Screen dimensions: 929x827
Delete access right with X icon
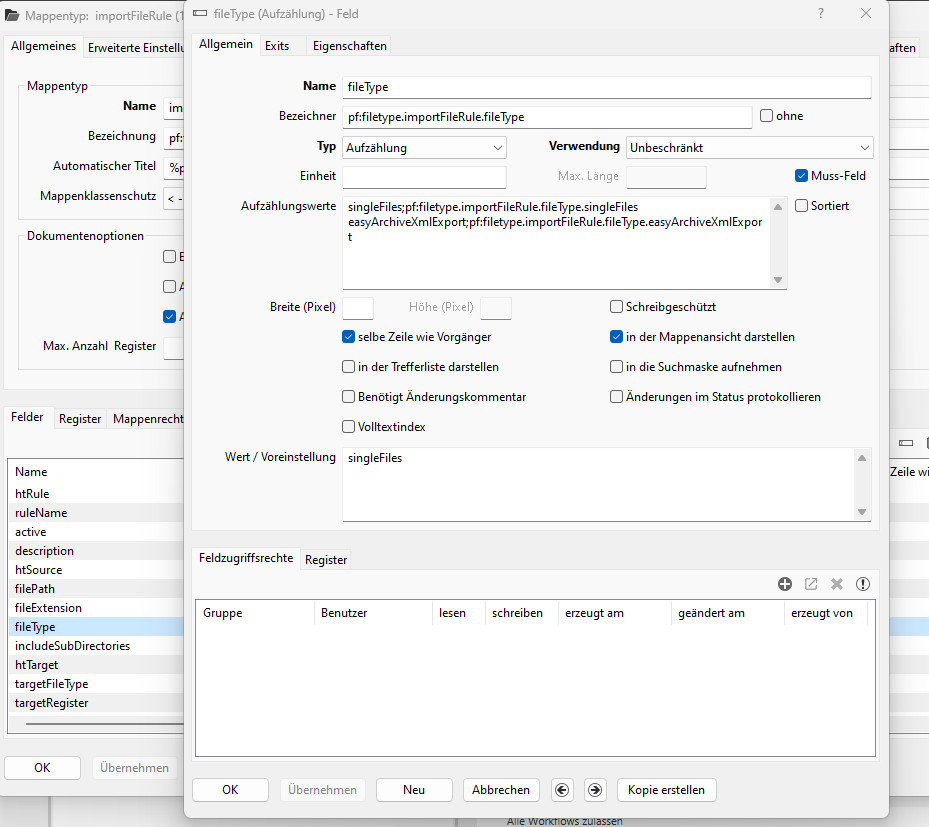[837, 584]
